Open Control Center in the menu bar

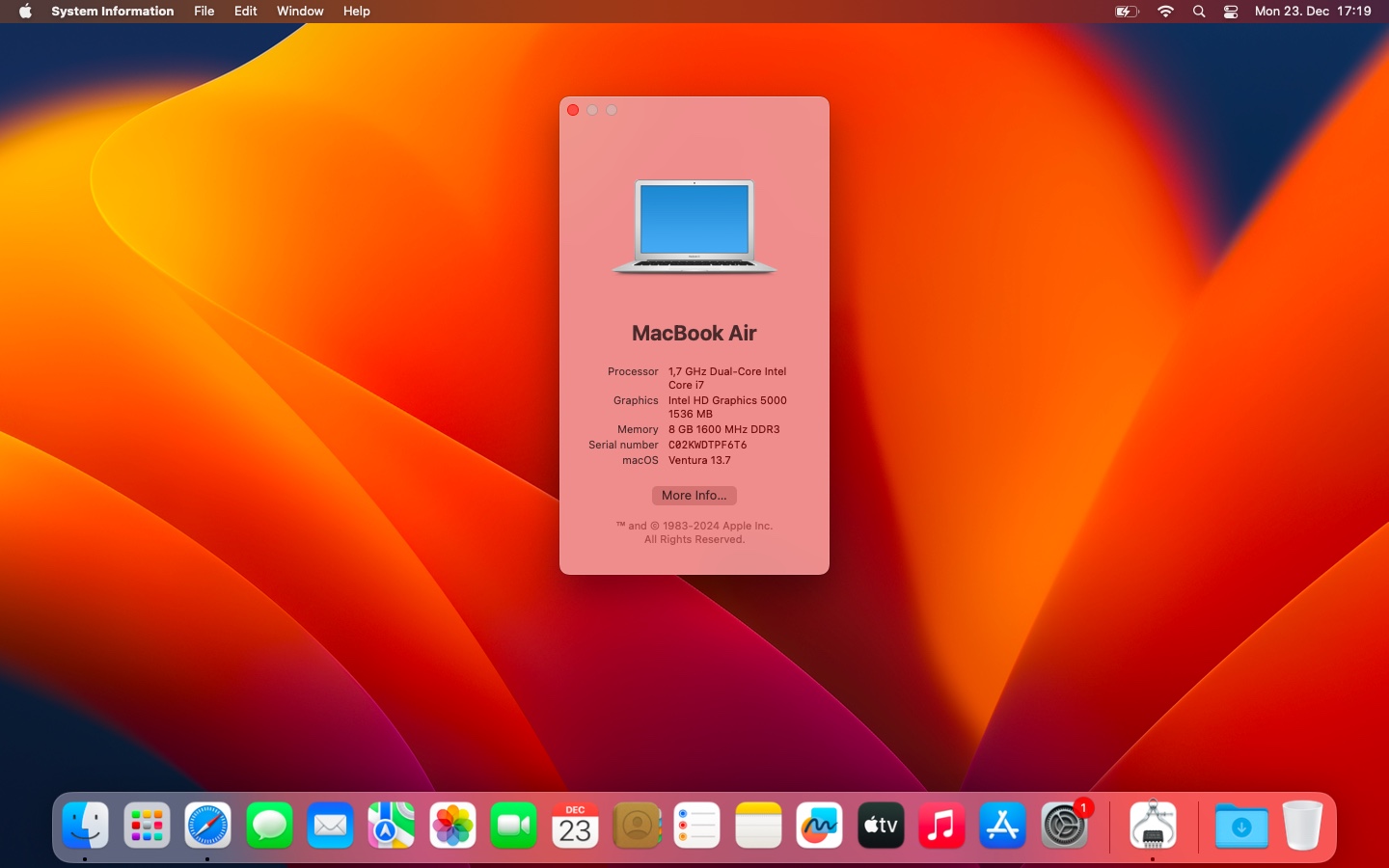coord(1231,12)
